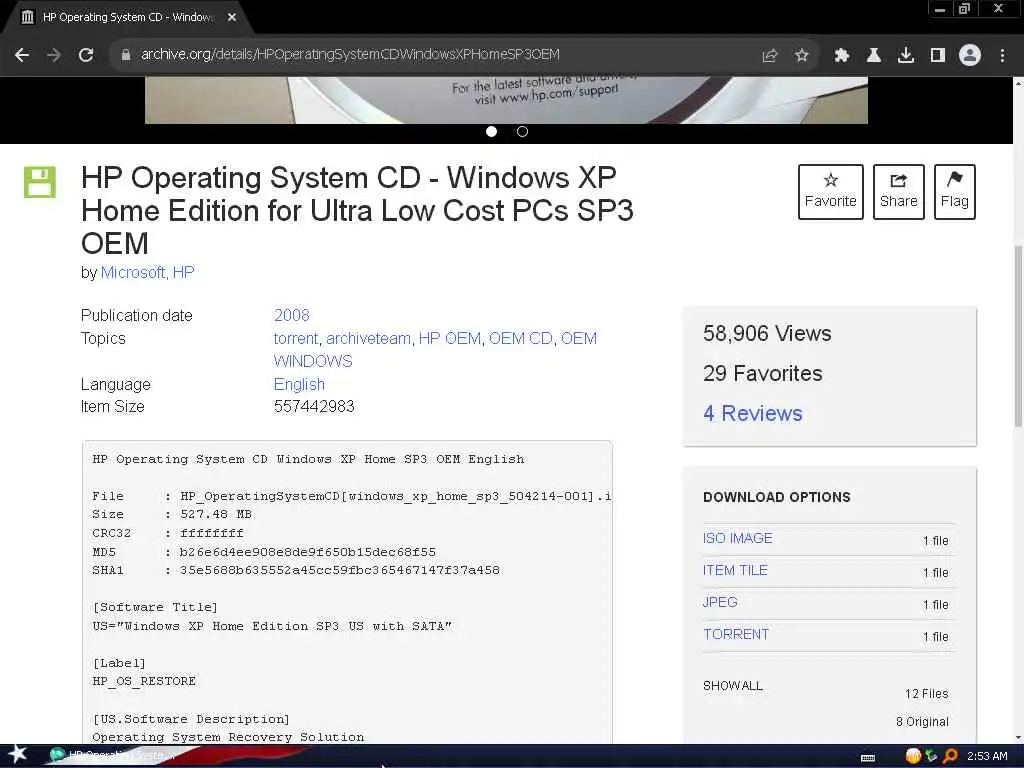
Task: Click the 58,906 Views text
Action: click(767, 334)
